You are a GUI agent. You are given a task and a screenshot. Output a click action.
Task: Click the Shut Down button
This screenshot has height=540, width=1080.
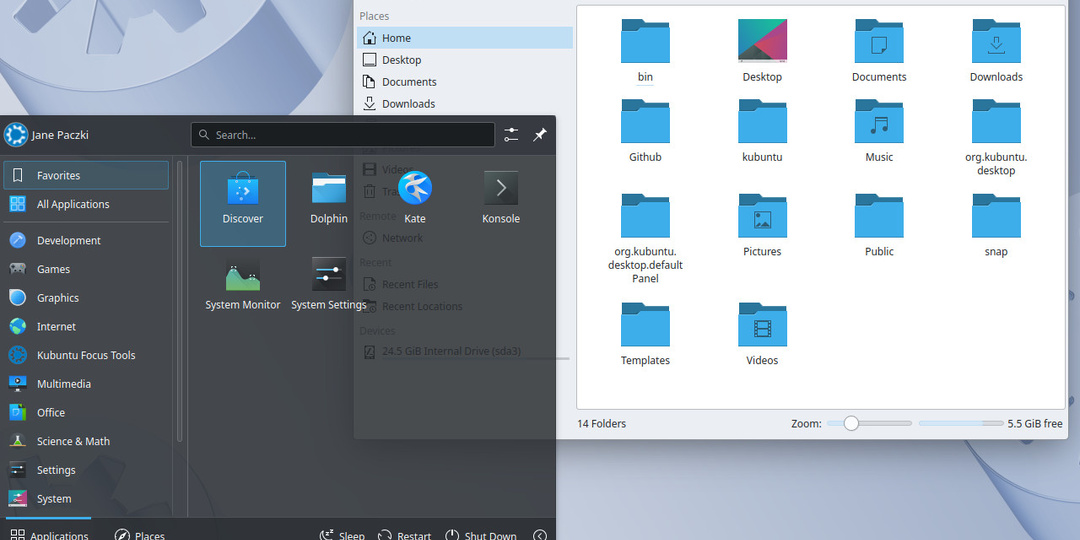pos(481,533)
